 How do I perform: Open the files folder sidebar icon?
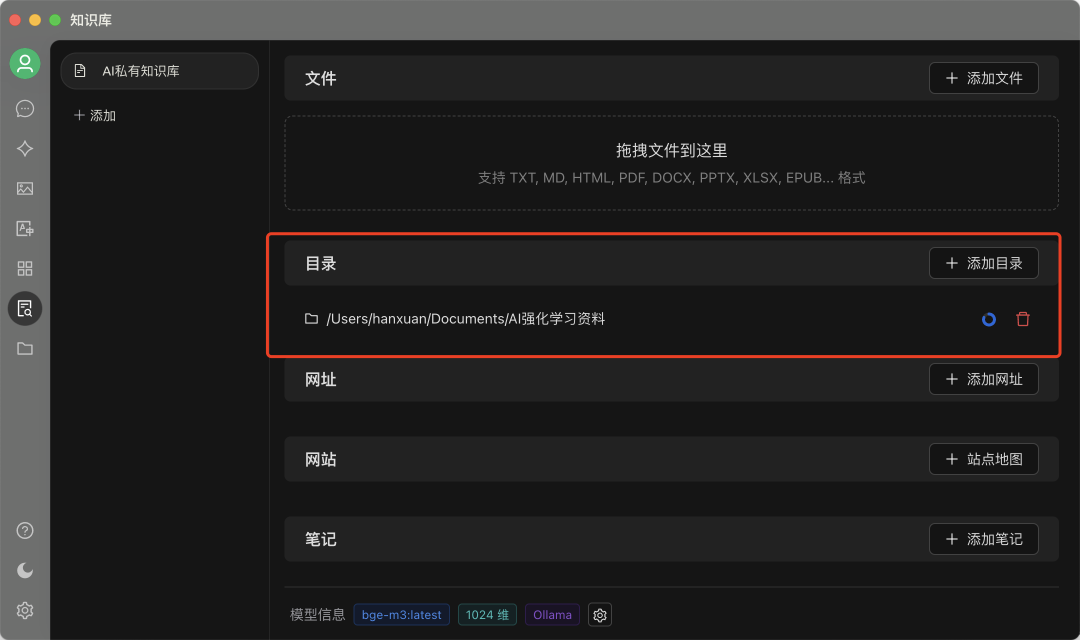25,349
